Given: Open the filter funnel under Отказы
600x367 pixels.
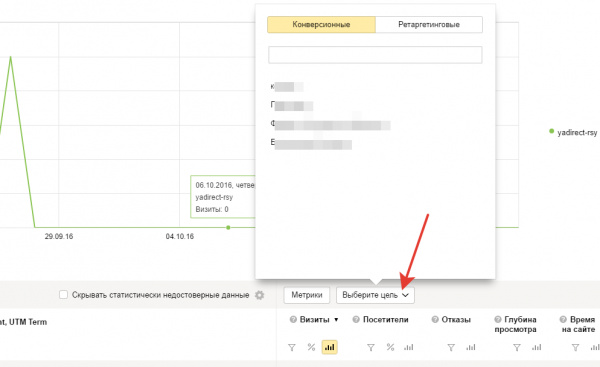Looking at the screenshot, I should point(451,347).
